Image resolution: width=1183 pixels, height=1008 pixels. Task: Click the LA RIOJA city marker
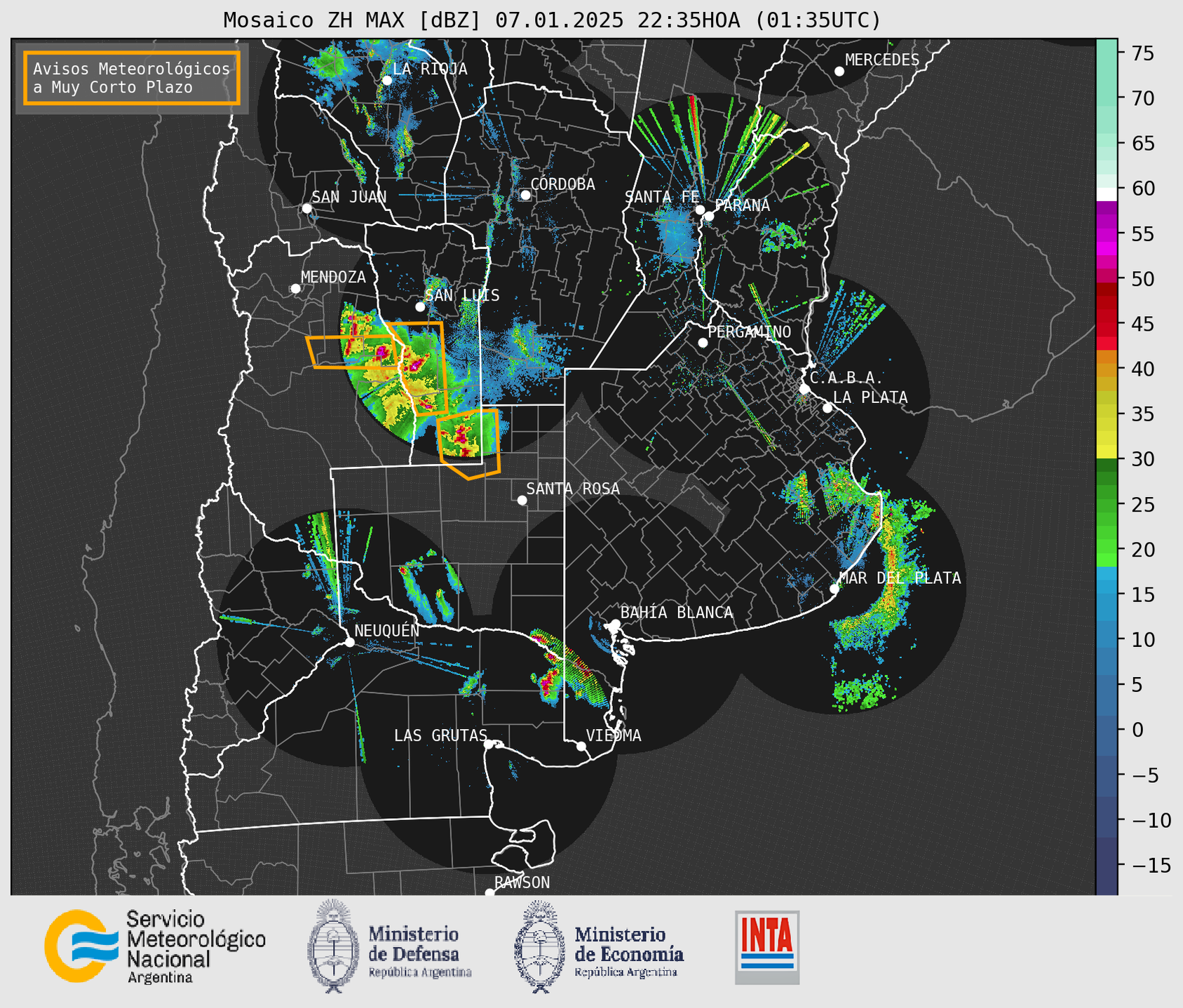[x=386, y=80]
